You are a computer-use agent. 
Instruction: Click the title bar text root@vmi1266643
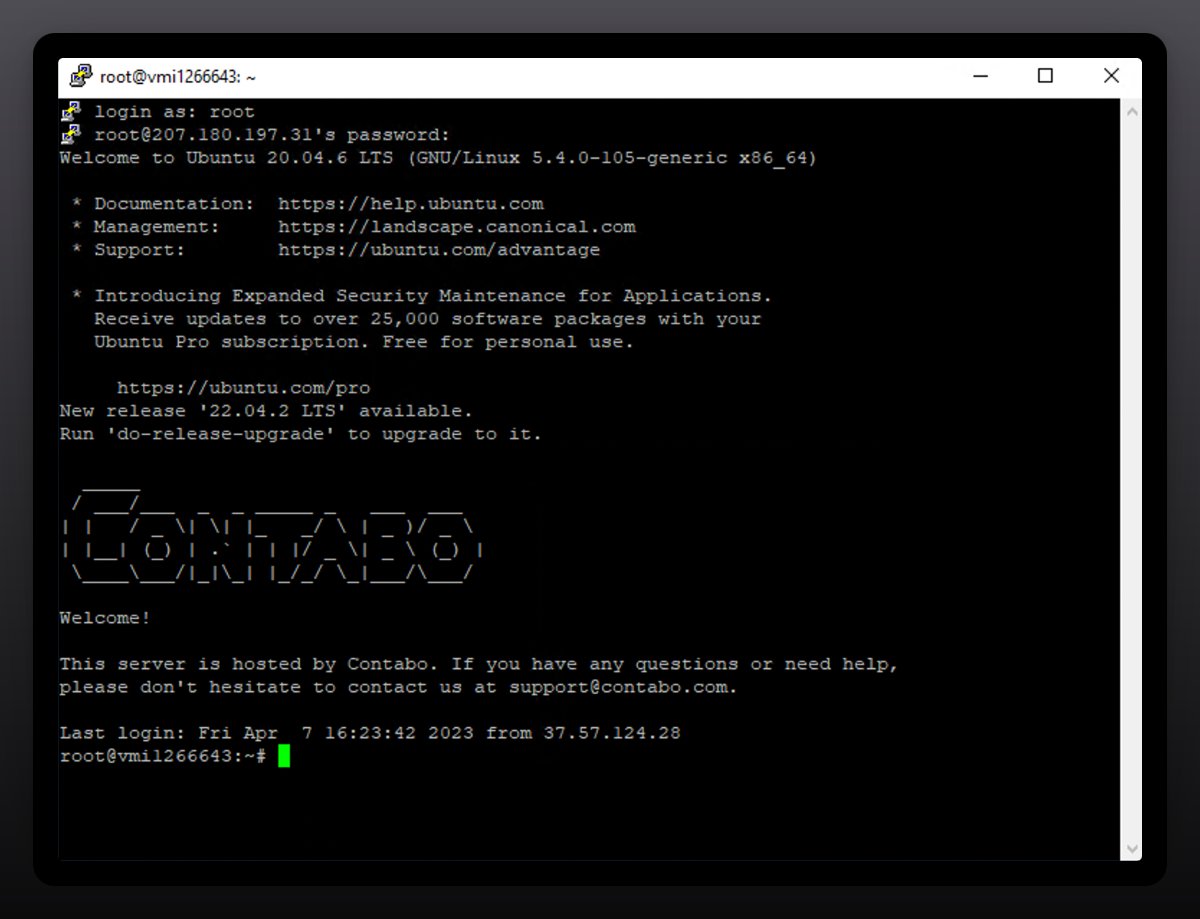point(179,77)
